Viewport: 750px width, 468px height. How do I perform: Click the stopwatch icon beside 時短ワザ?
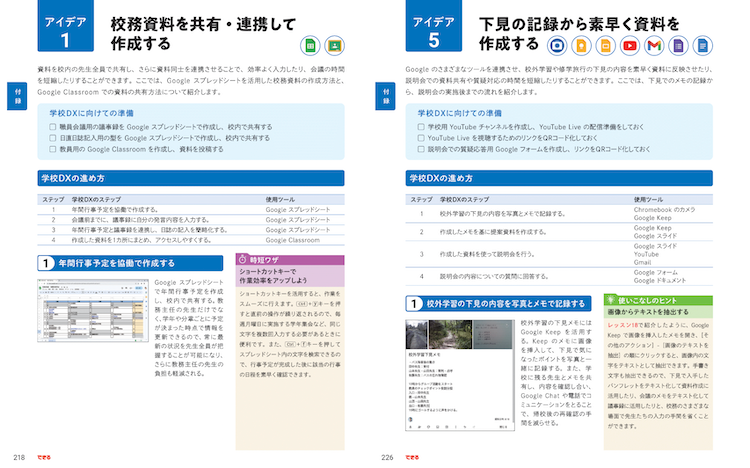coord(243,259)
